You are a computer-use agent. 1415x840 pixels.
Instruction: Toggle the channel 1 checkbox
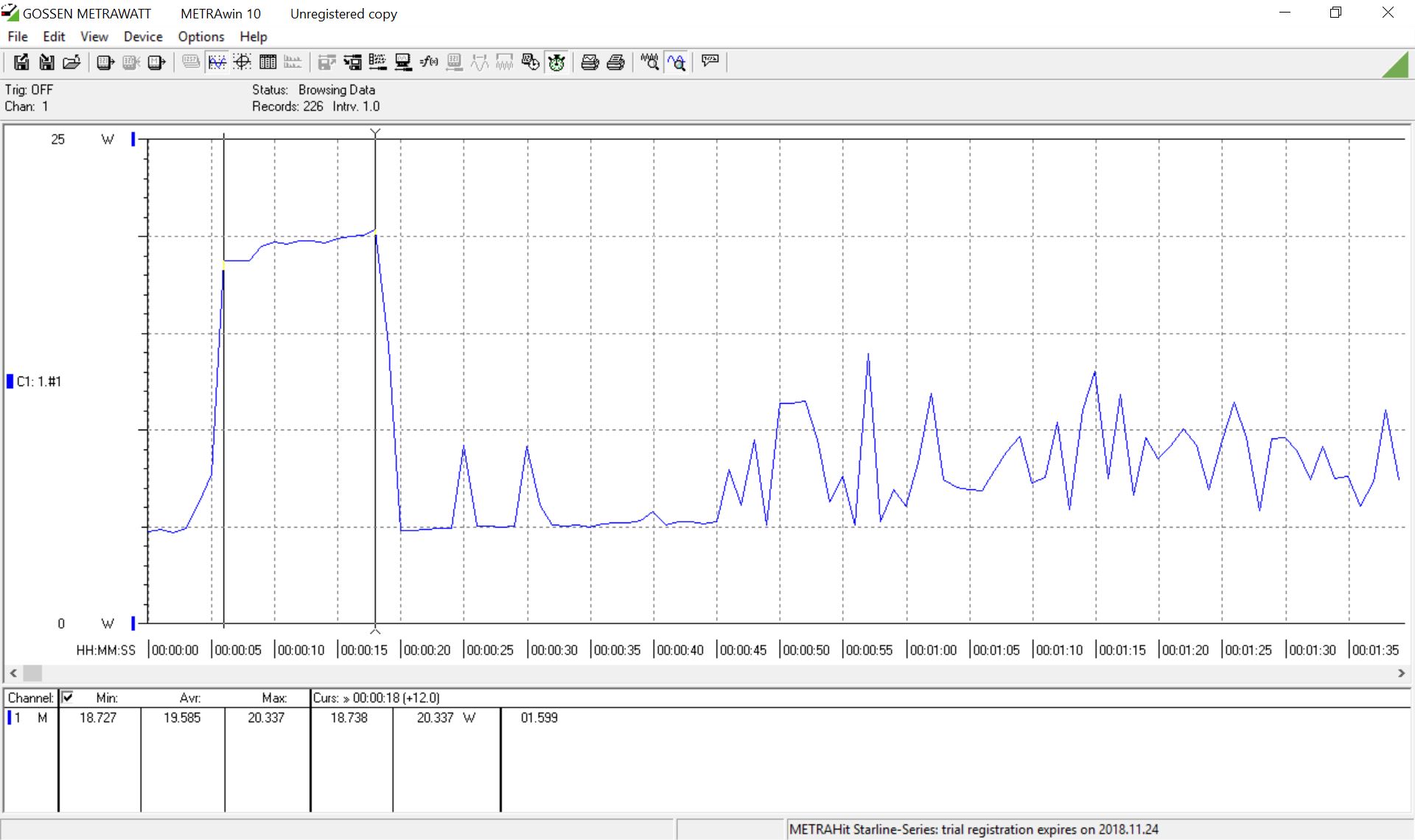coord(68,697)
